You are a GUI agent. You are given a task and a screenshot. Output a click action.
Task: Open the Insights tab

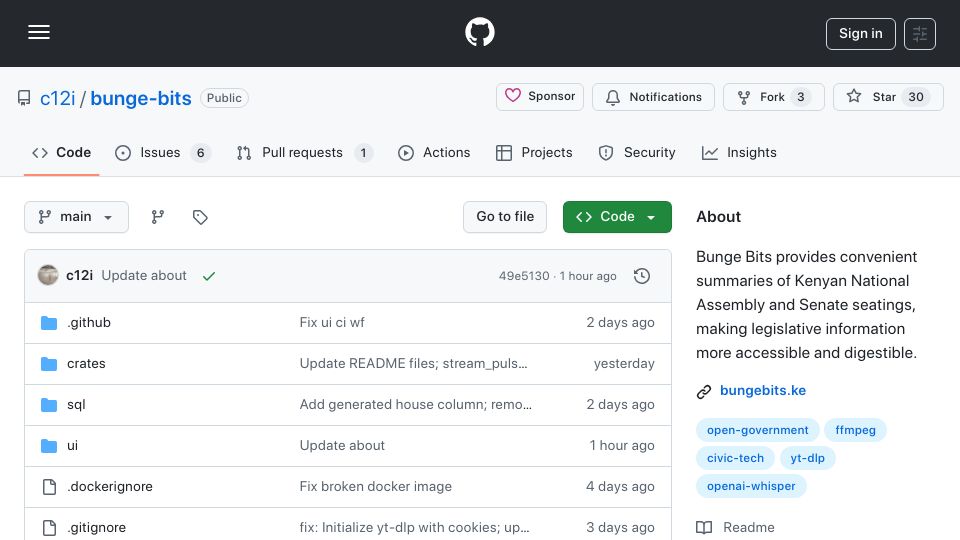(739, 152)
